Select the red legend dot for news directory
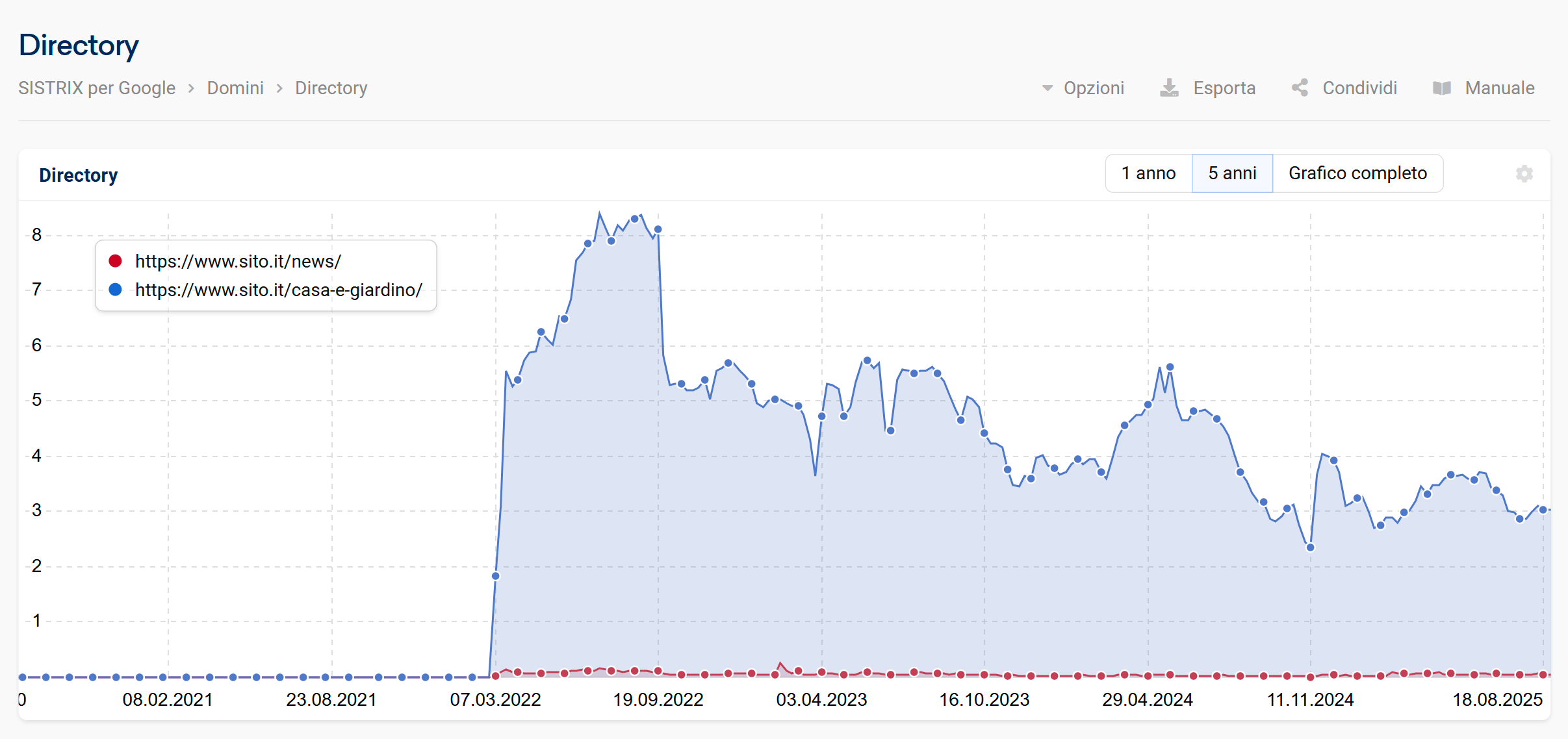Screen dimensions: 1568x739 click(114, 261)
